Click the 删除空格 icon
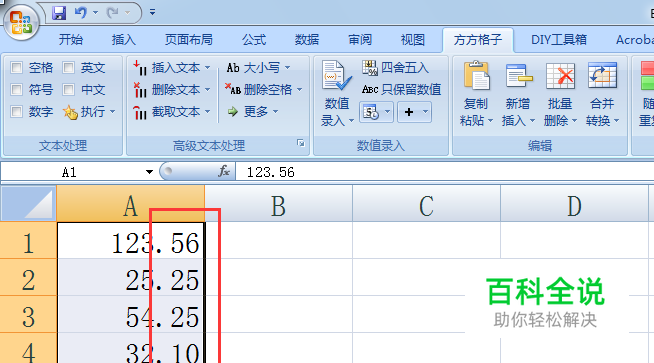Image resolution: width=654 pixels, height=363 pixels. 233,89
